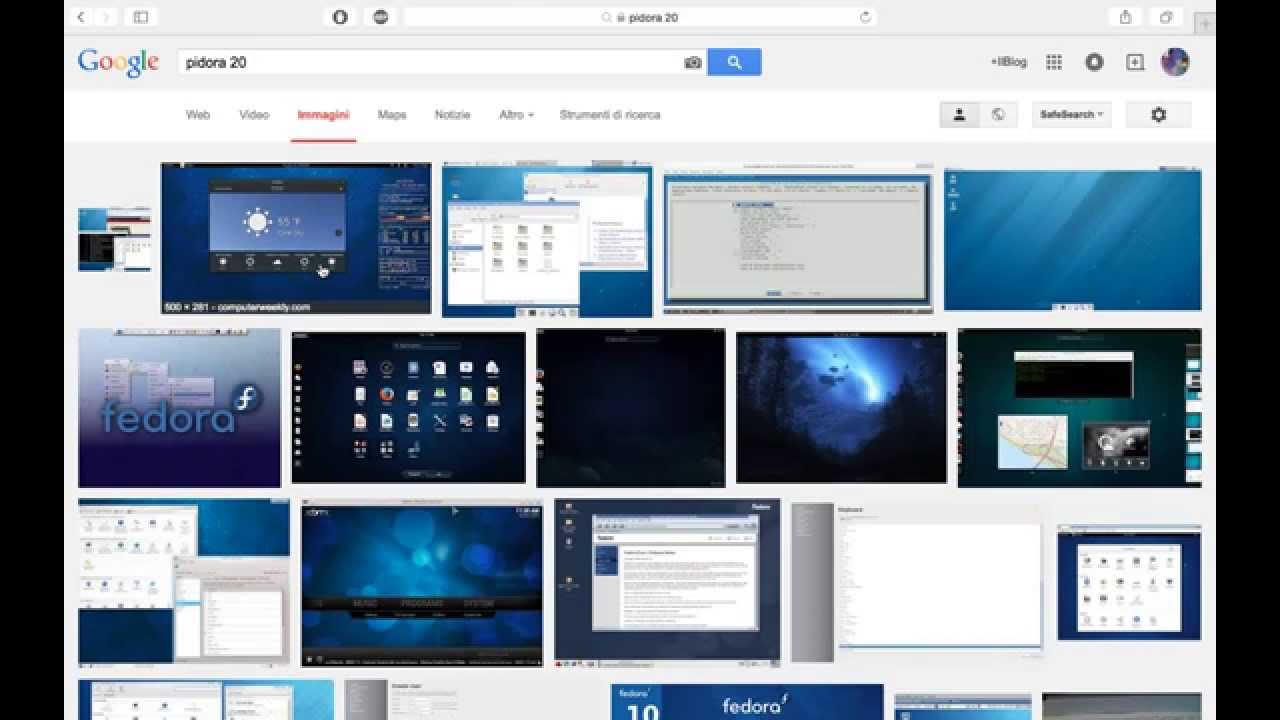Open the plain blue wallpaper thumbnail in first row
The height and width of the screenshot is (720, 1280).
tap(1073, 240)
